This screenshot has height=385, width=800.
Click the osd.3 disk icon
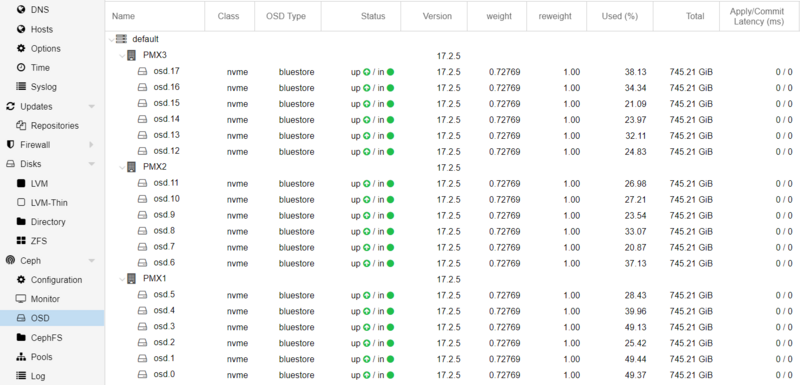click(x=142, y=326)
